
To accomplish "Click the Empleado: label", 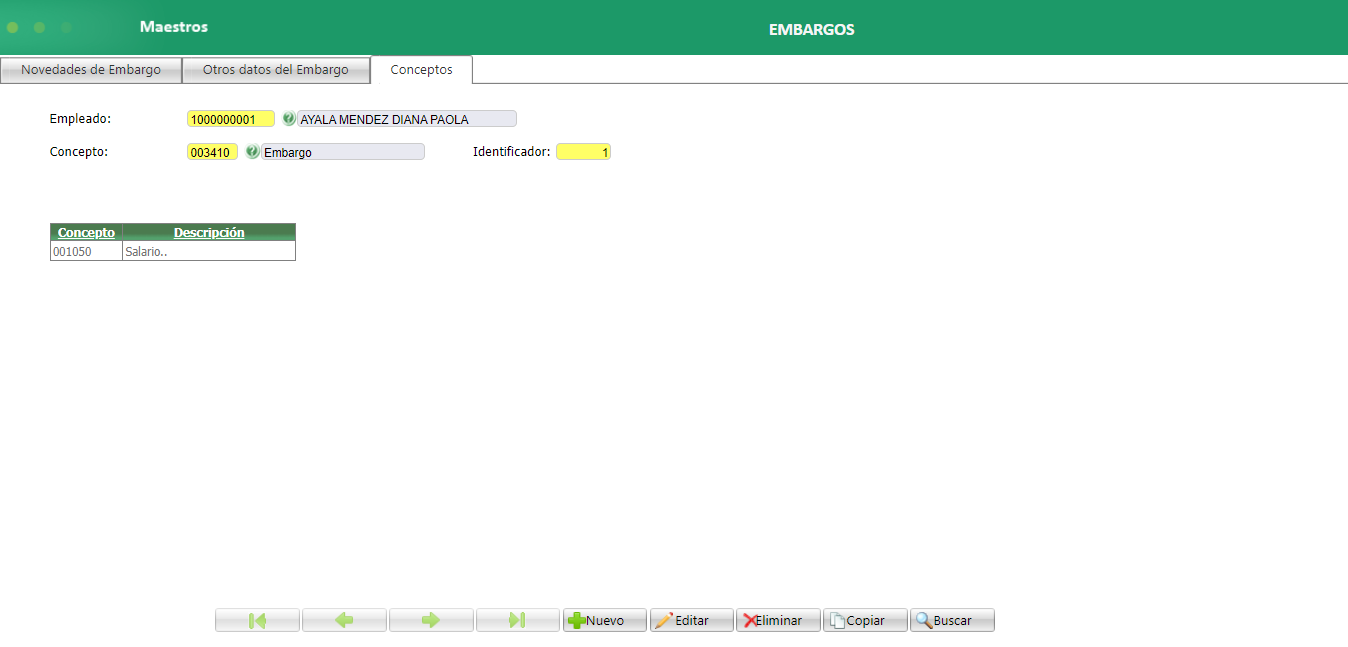I will (80, 118).
